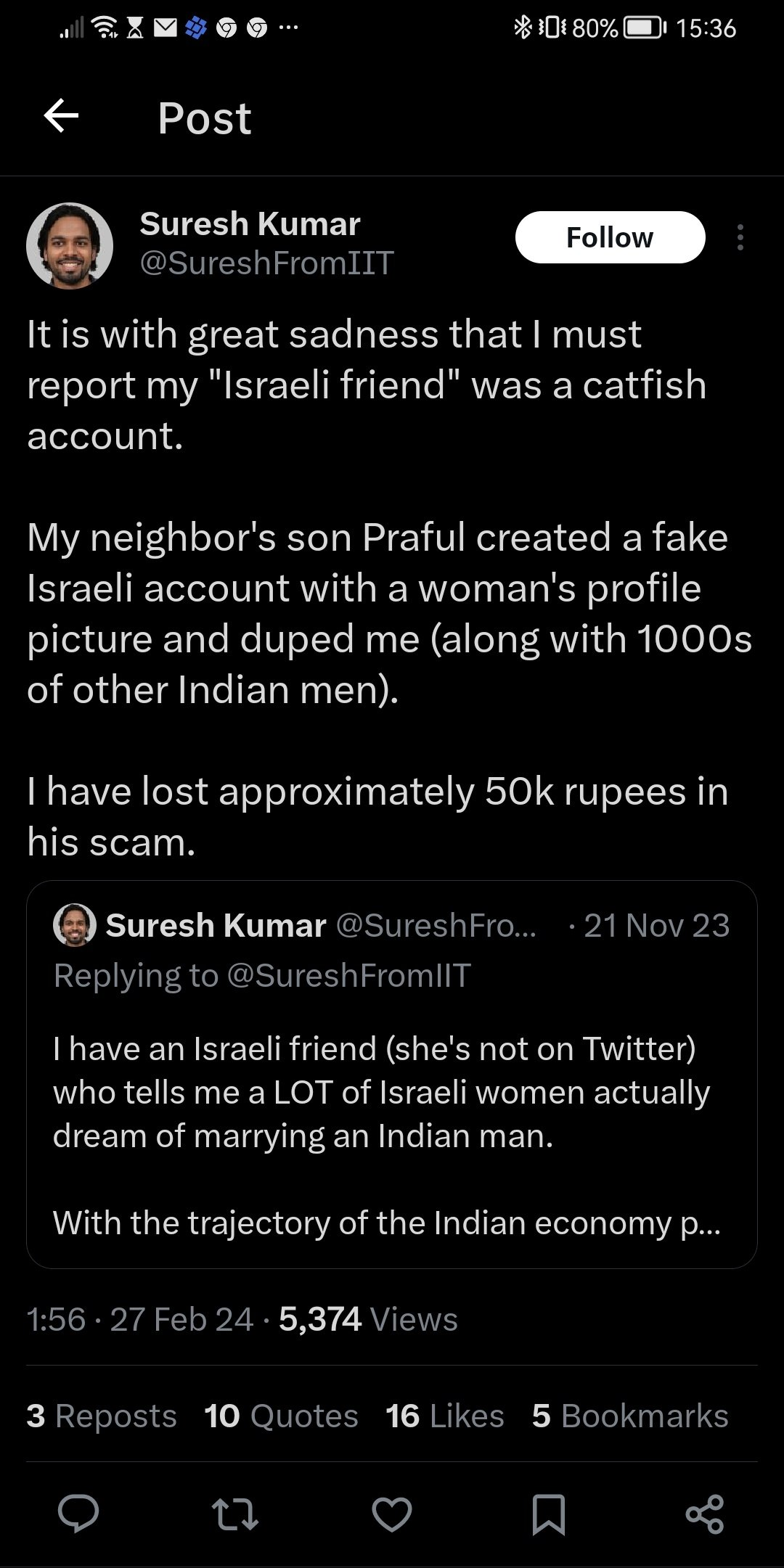Open Suresh Kumar's profile picture
This screenshot has width=784, height=1568.
[x=70, y=245]
